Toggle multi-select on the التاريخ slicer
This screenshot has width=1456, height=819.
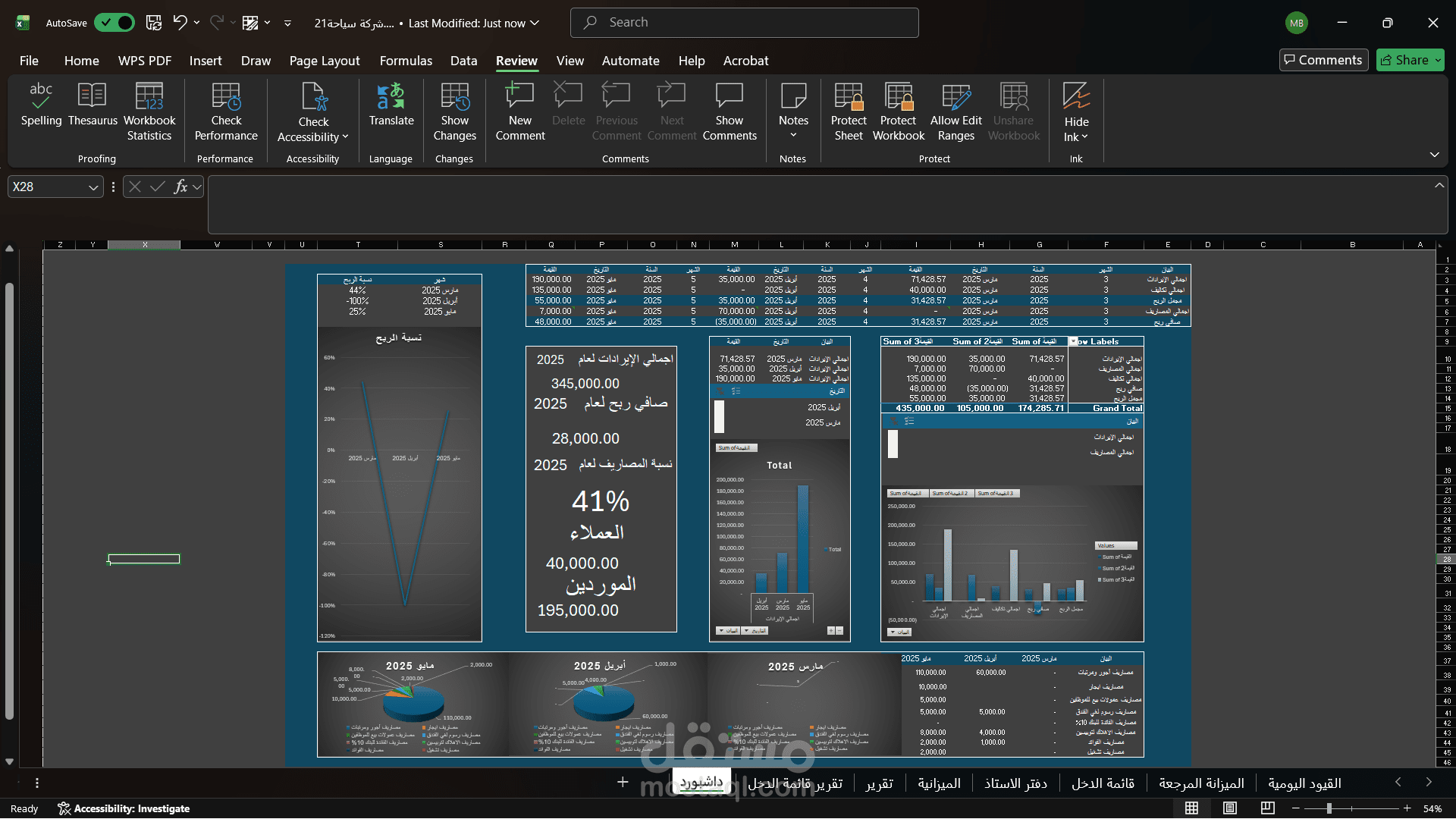pyautogui.click(x=736, y=391)
